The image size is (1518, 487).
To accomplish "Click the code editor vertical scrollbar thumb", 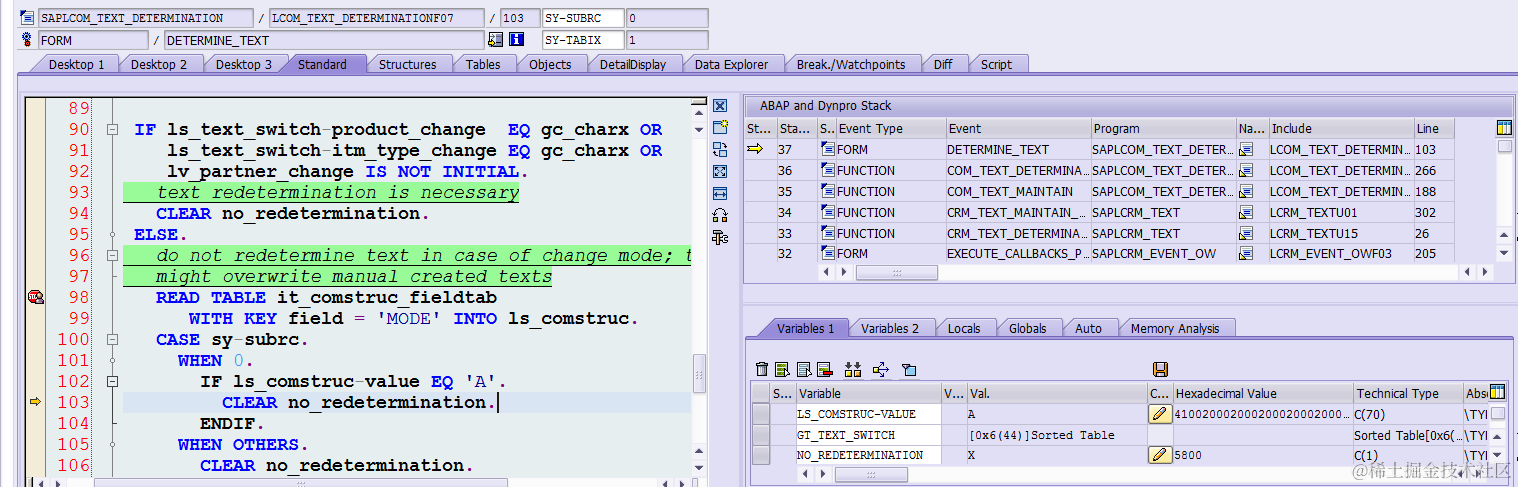I will (x=699, y=375).
